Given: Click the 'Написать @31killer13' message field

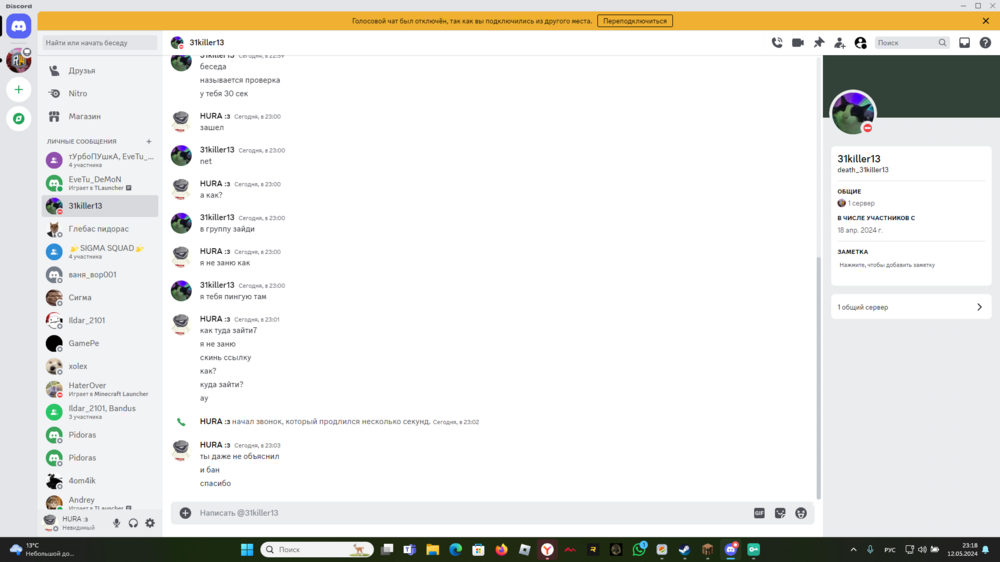Looking at the screenshot, I should click(472, 513).
